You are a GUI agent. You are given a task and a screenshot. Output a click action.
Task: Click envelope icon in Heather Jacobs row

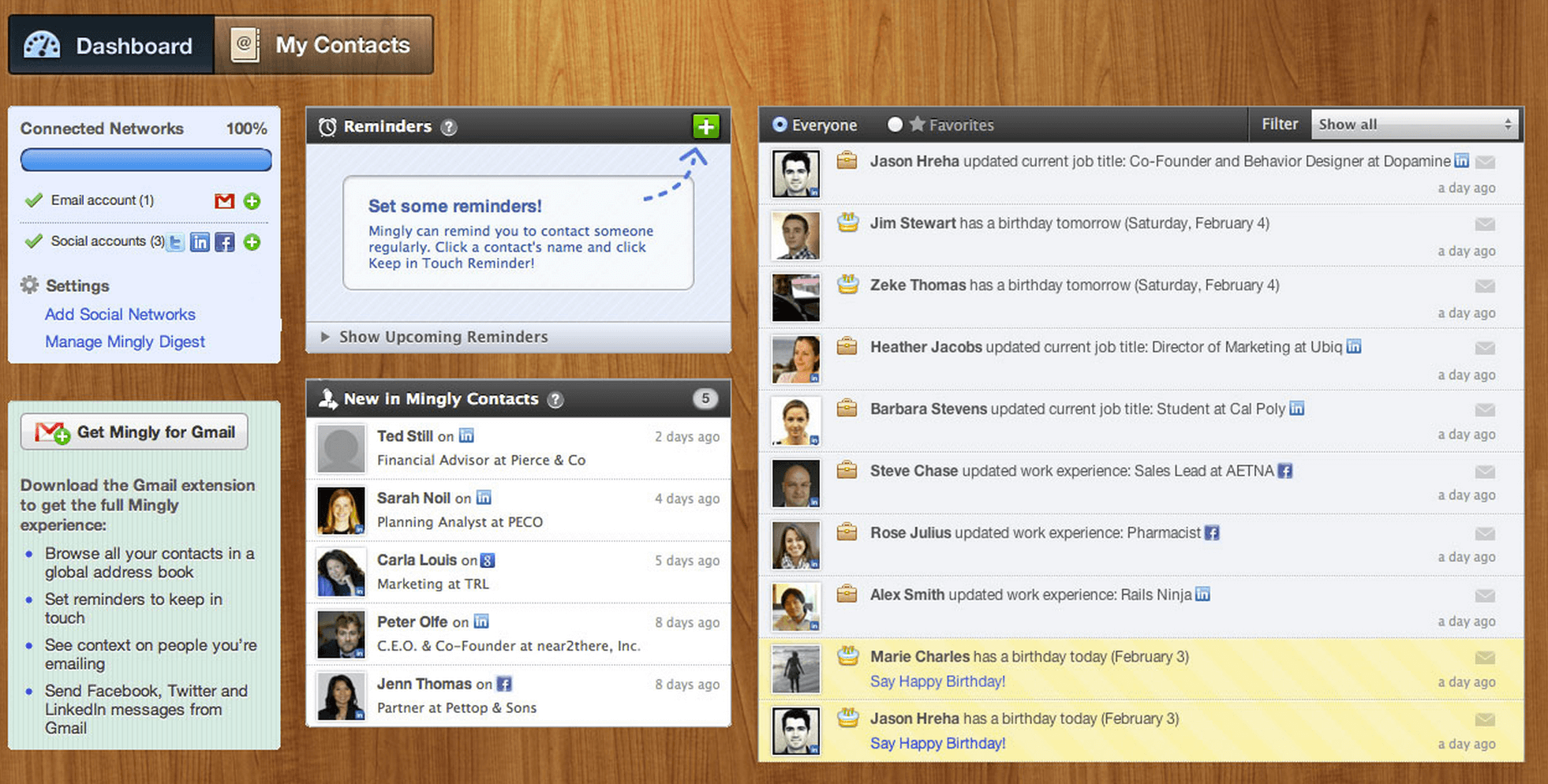1485,348
